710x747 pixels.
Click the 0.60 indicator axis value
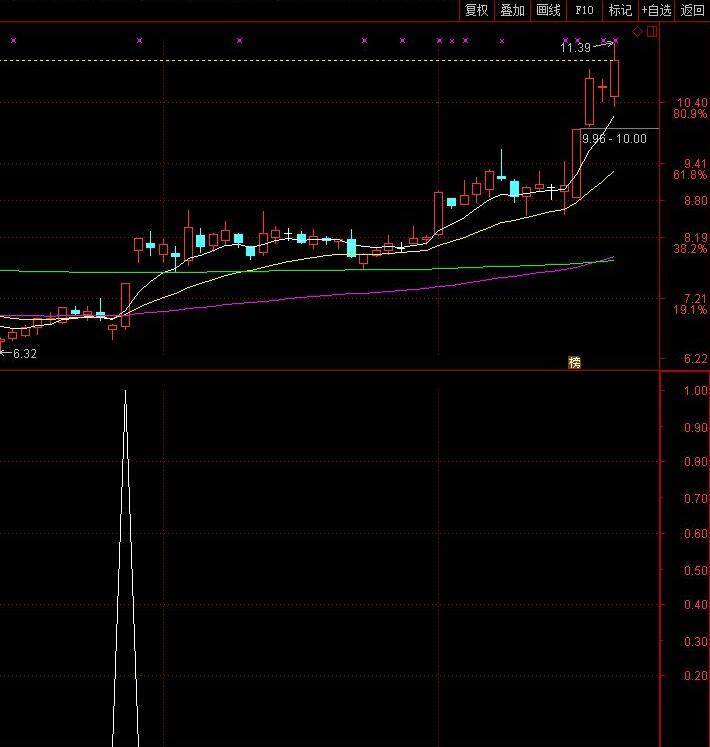pos(696,534)
